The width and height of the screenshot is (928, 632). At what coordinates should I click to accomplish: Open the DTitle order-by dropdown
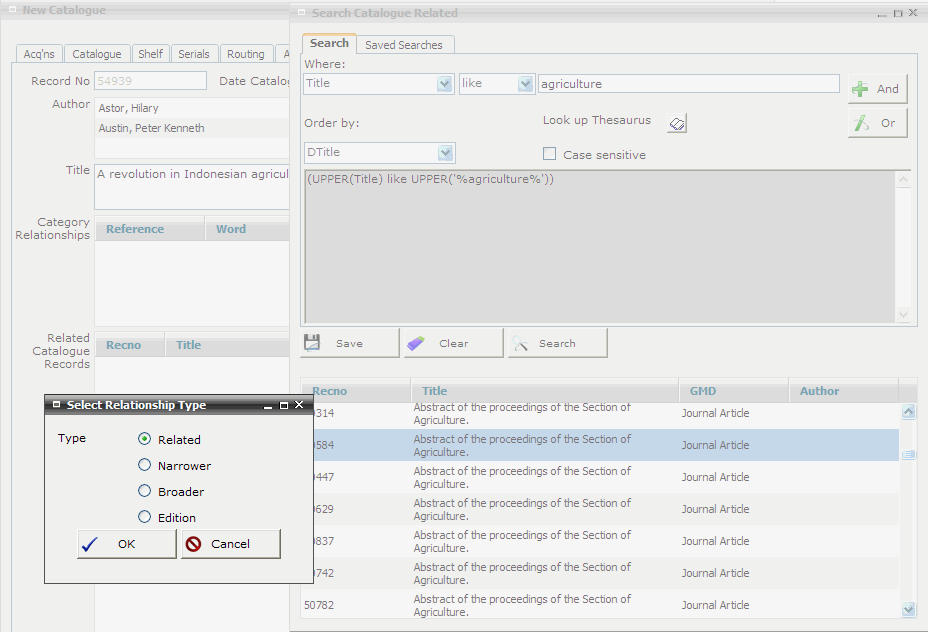(445, 153)
